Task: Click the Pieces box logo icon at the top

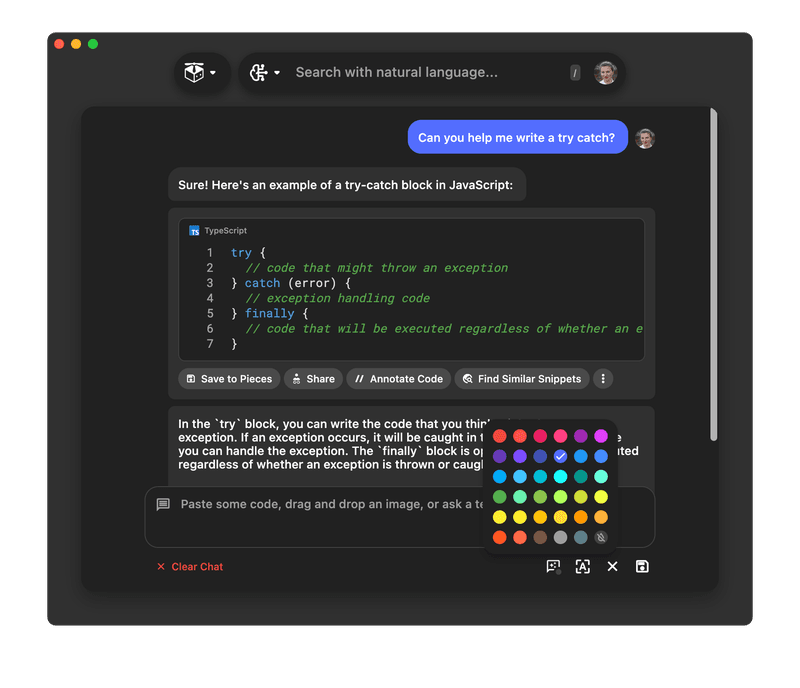Action: [194, 71]
